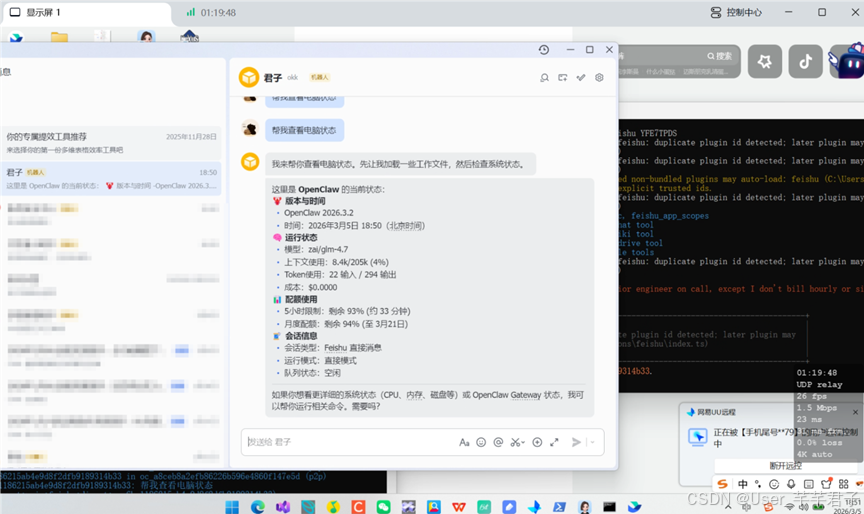
Task: Click 断开远控 button in 网易UU远程 popup
Action: click(785, 466)
